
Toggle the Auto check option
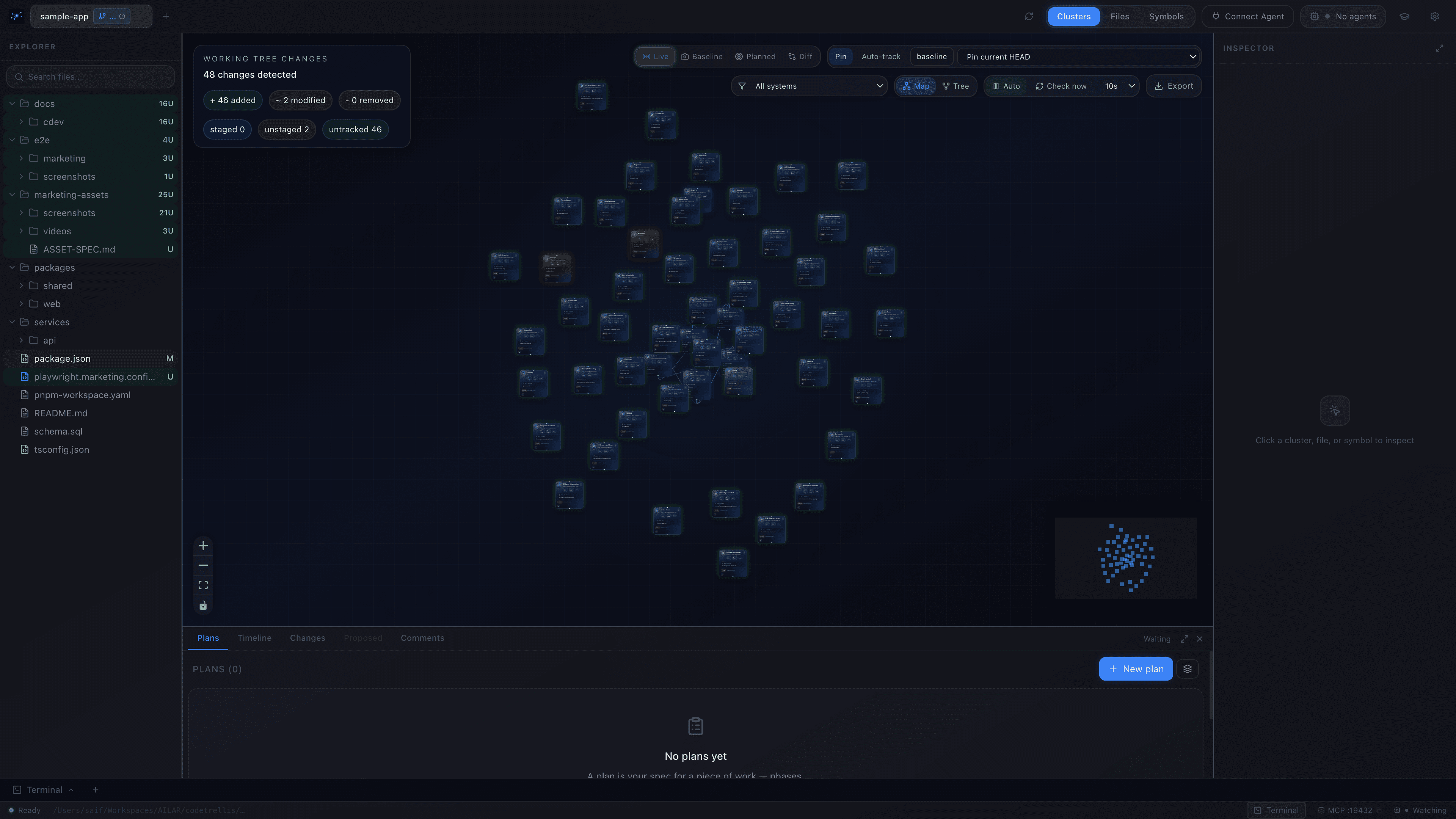[1006, 86]
